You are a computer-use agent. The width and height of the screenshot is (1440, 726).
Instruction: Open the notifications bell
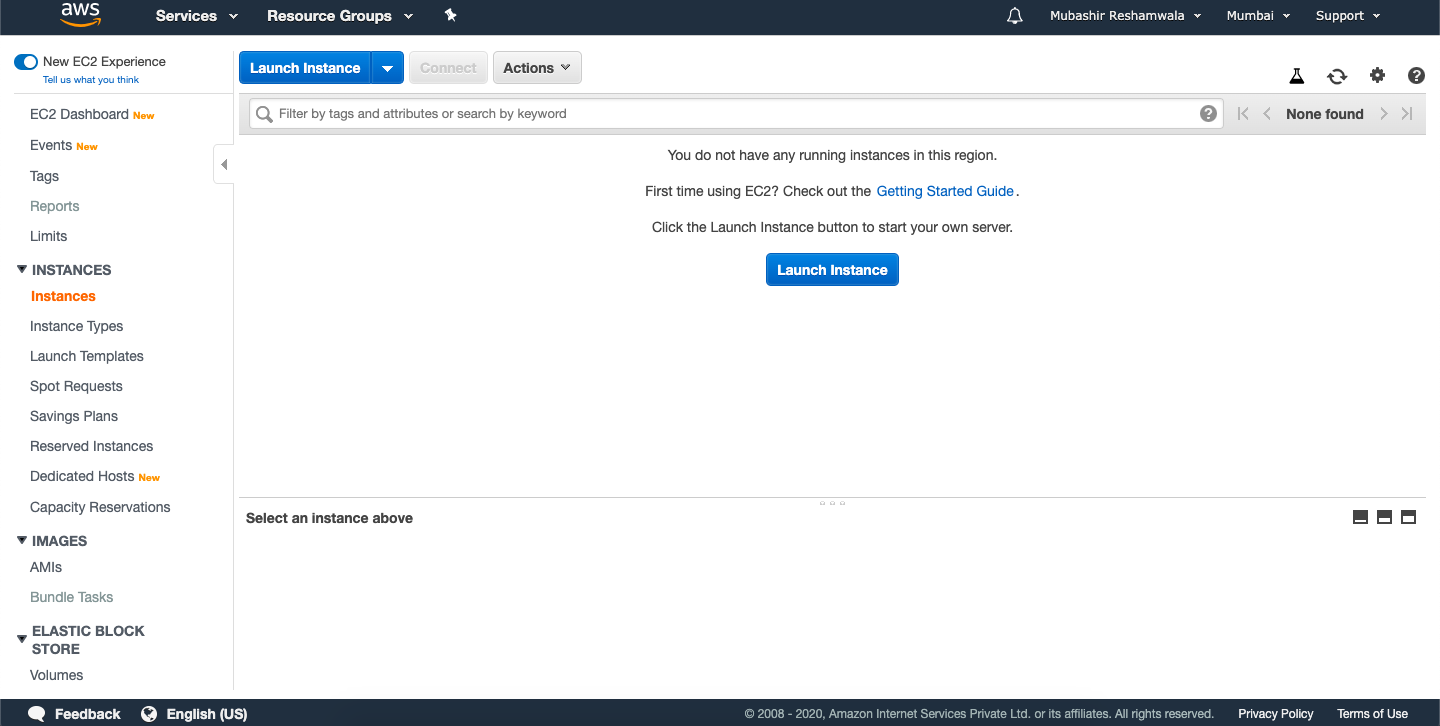(1015, 16)
